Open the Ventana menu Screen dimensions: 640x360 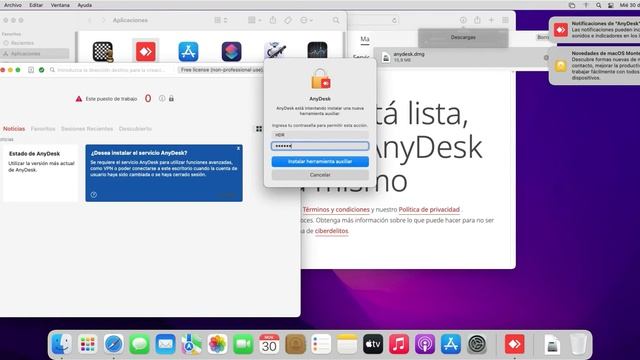click(x=60, y=5)
